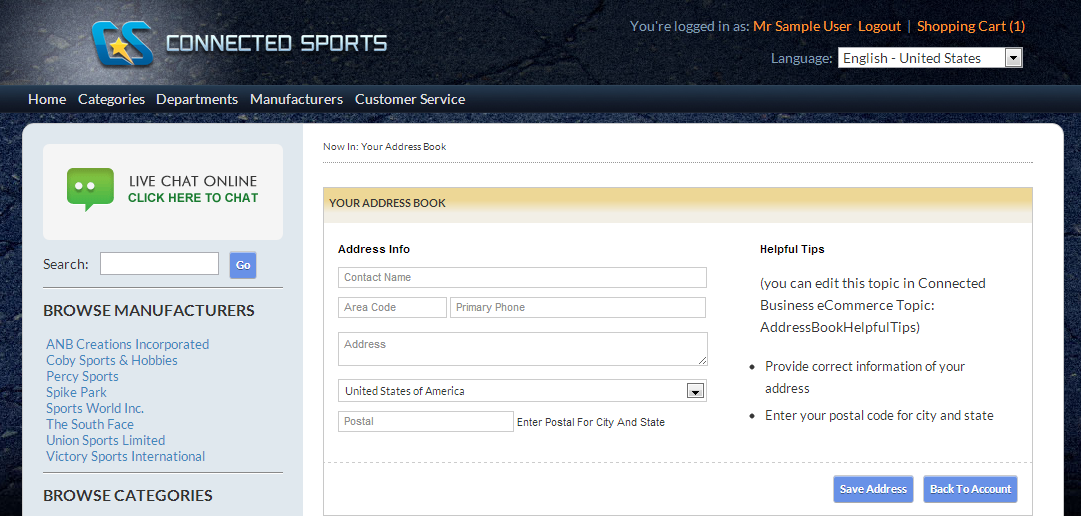This screenshot has width=1081, height=516.
Task: Click the Back To Account button
Action: [970, 489]
